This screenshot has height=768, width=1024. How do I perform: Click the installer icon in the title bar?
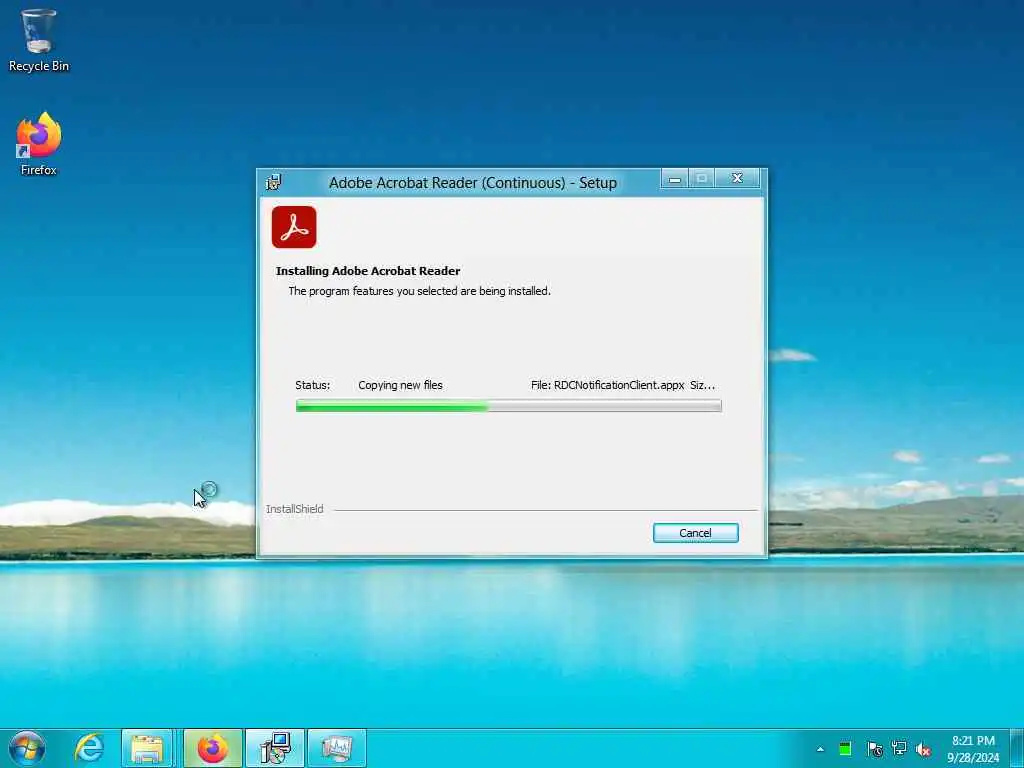(274, 182)
